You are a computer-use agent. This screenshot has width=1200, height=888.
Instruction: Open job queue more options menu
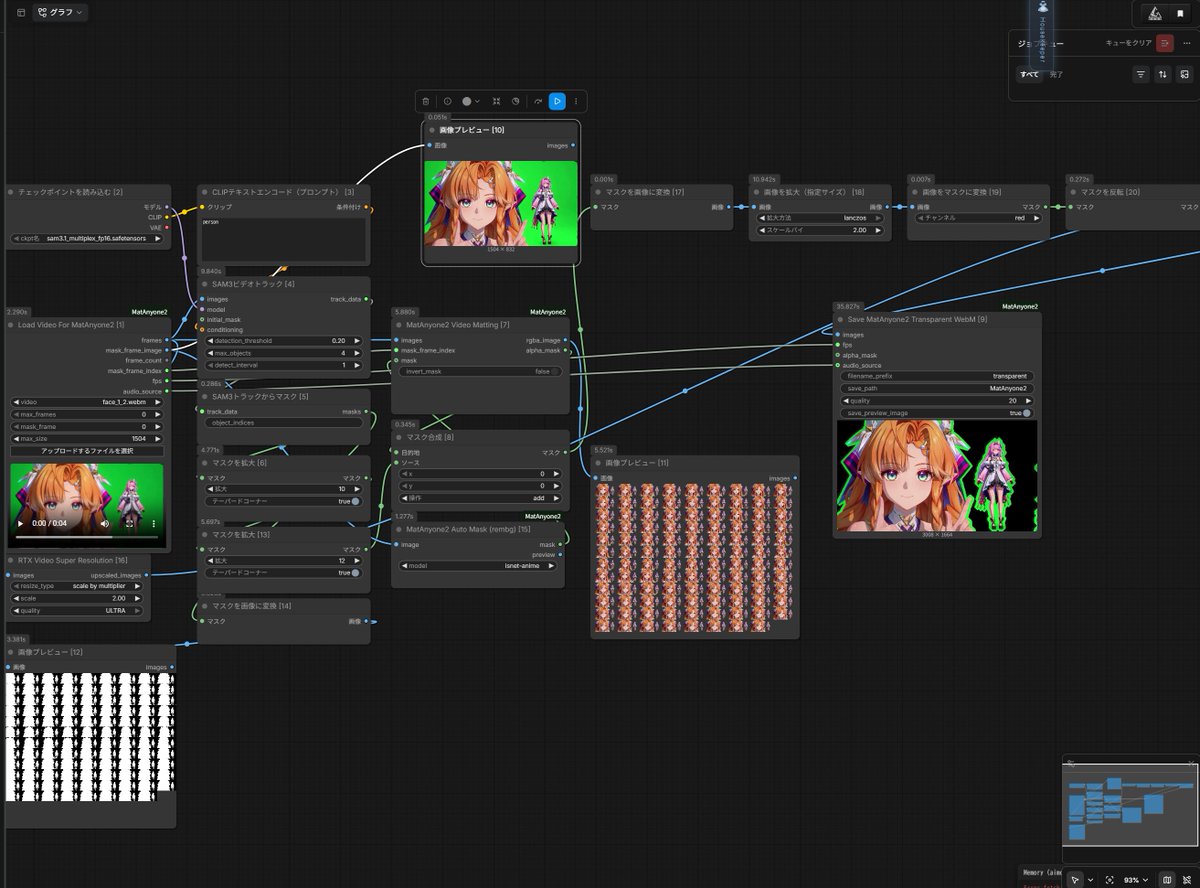[1187, 43]
